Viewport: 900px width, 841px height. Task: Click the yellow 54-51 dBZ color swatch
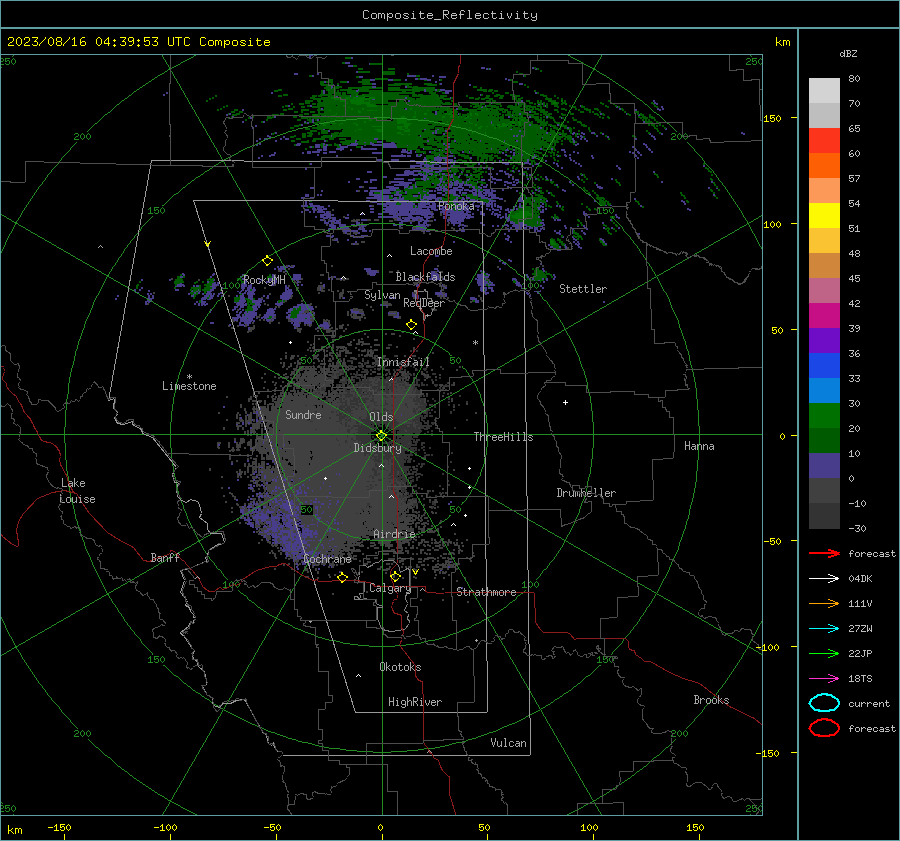(824, 216)
